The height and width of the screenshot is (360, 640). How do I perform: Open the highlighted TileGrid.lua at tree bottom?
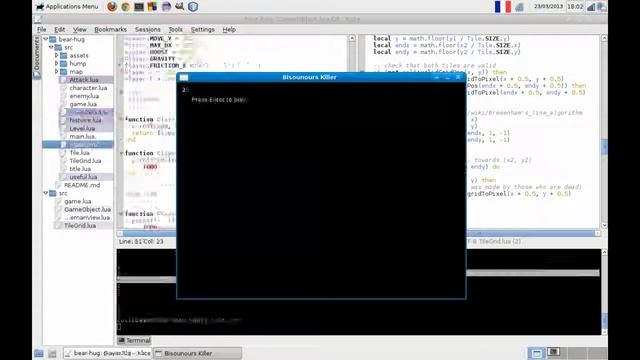[80, 225]
